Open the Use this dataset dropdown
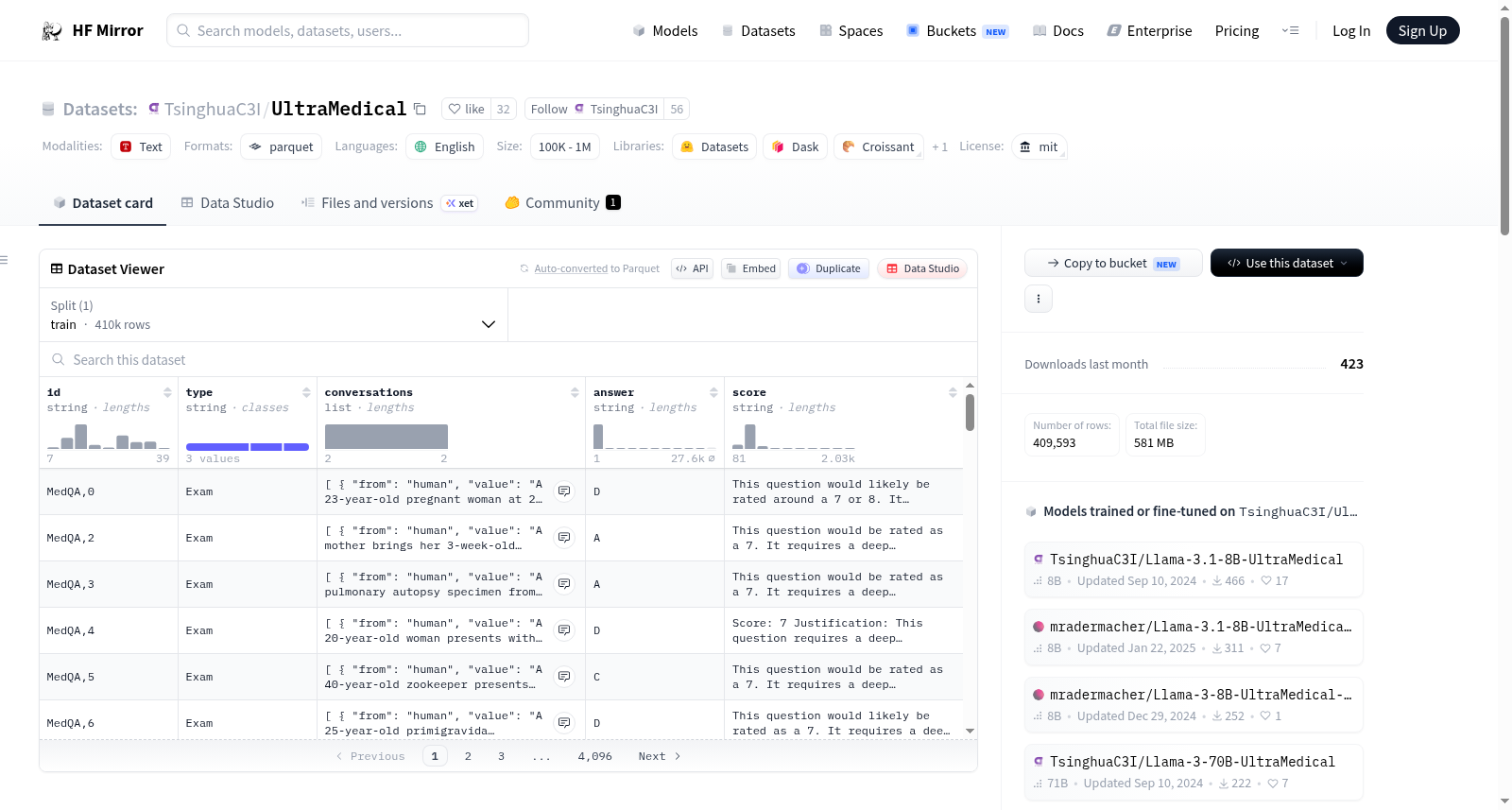Screen dimensions: 1512x810 click(x=1287, y=263)
